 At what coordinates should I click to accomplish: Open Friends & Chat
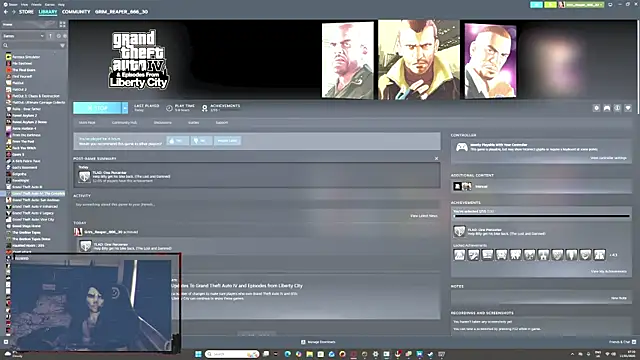[x=622, y=342]
